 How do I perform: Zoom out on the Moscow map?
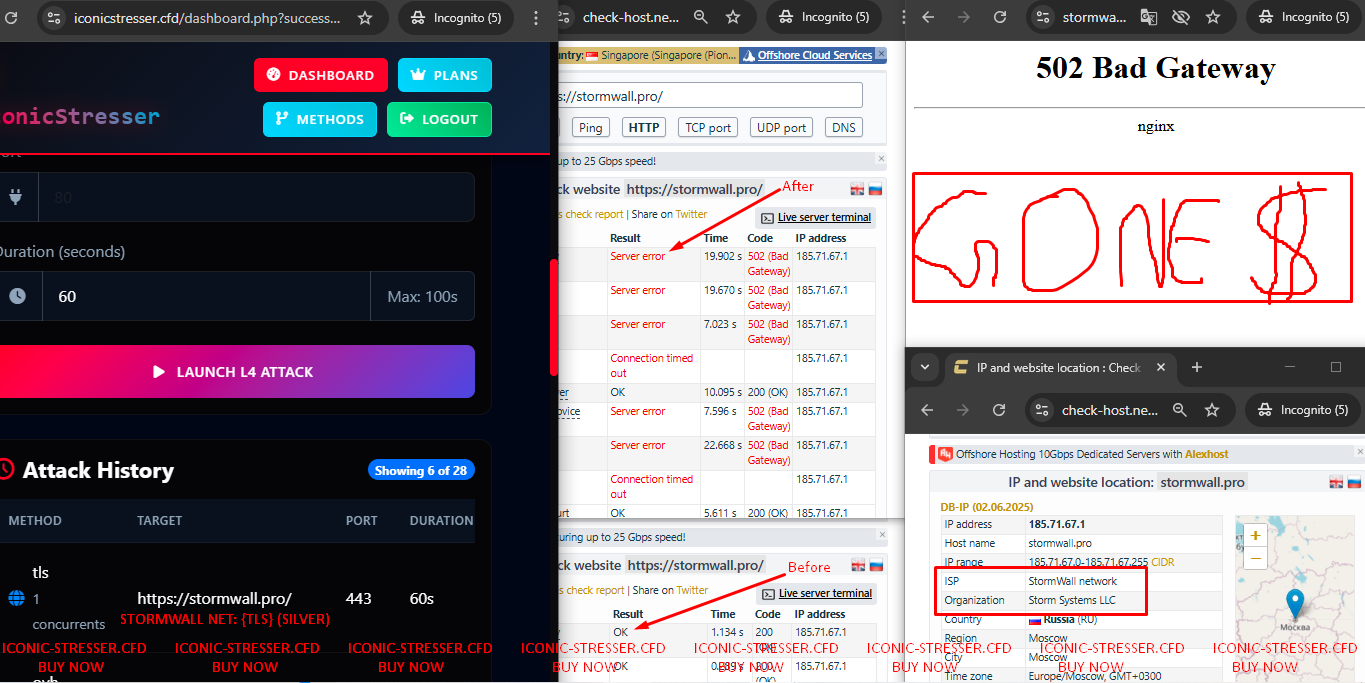tap(1255, 558)
